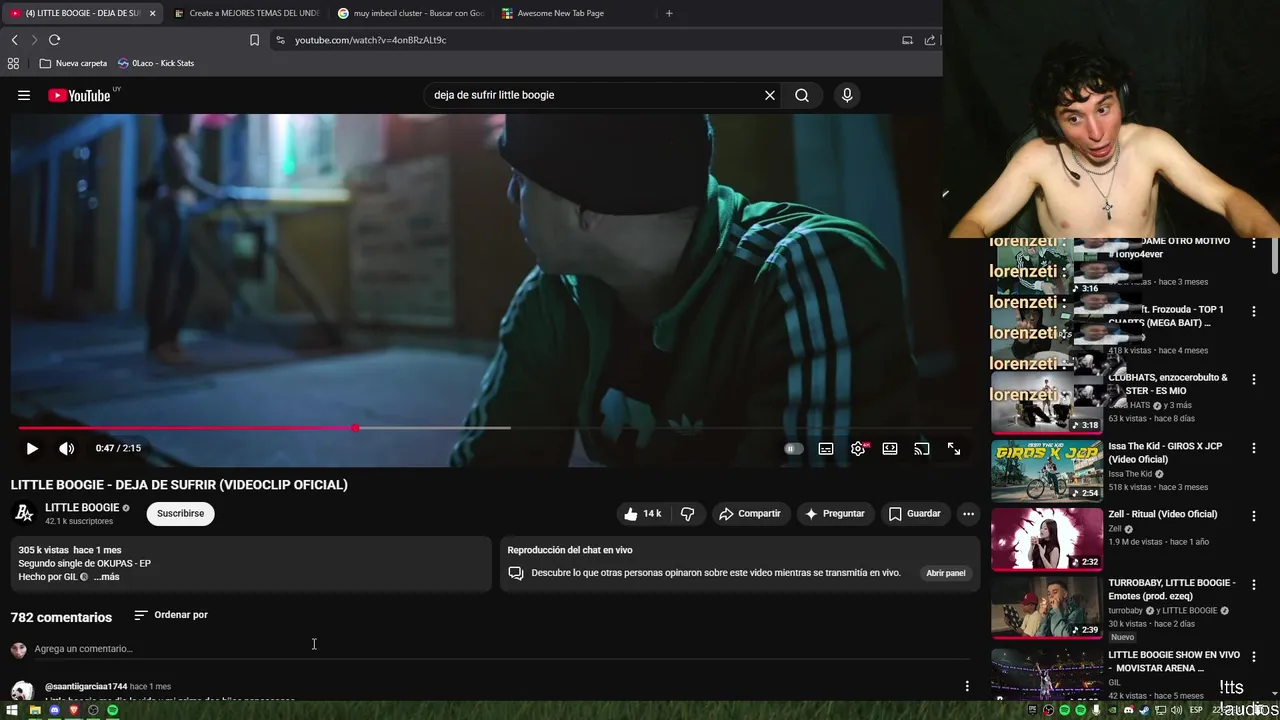Image resolution: width=1280 pixels, height=720 pixels.
Task: Bookmark the page with the address bar icon
Action: pos(254,40)
